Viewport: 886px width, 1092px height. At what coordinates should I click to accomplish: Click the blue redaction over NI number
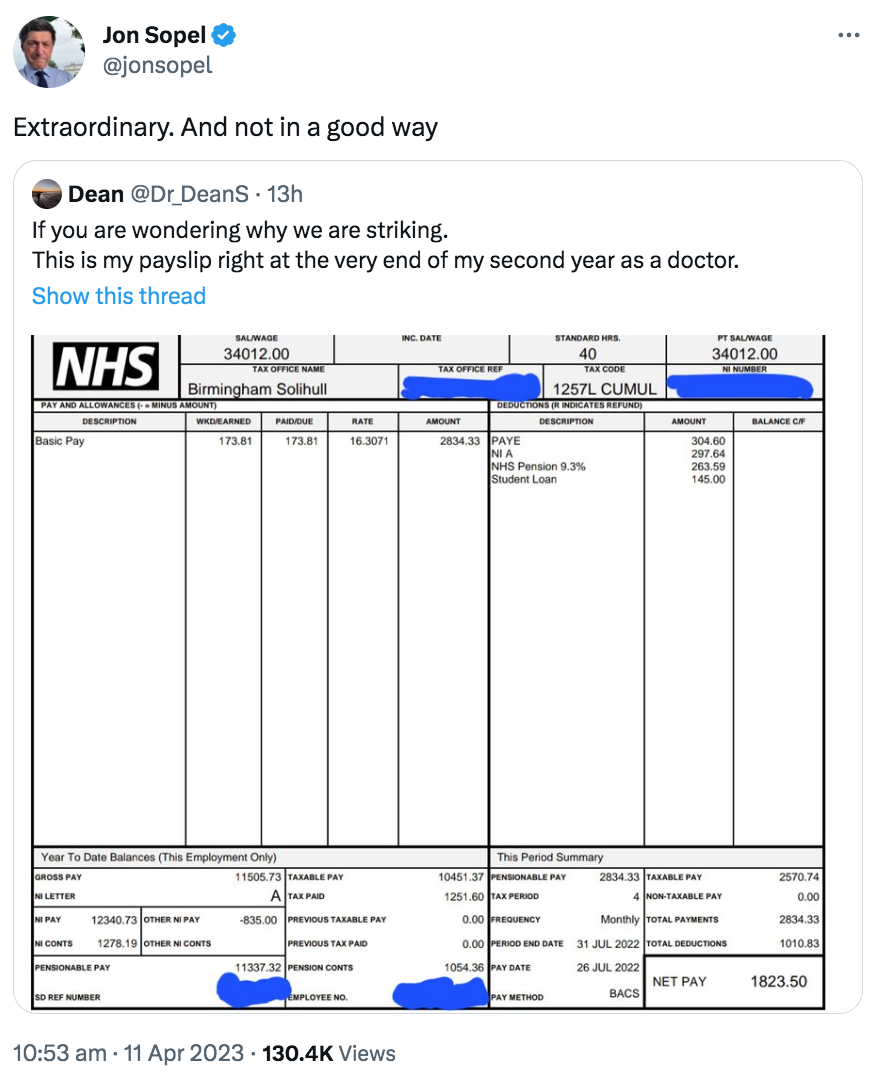pos(743,385)
